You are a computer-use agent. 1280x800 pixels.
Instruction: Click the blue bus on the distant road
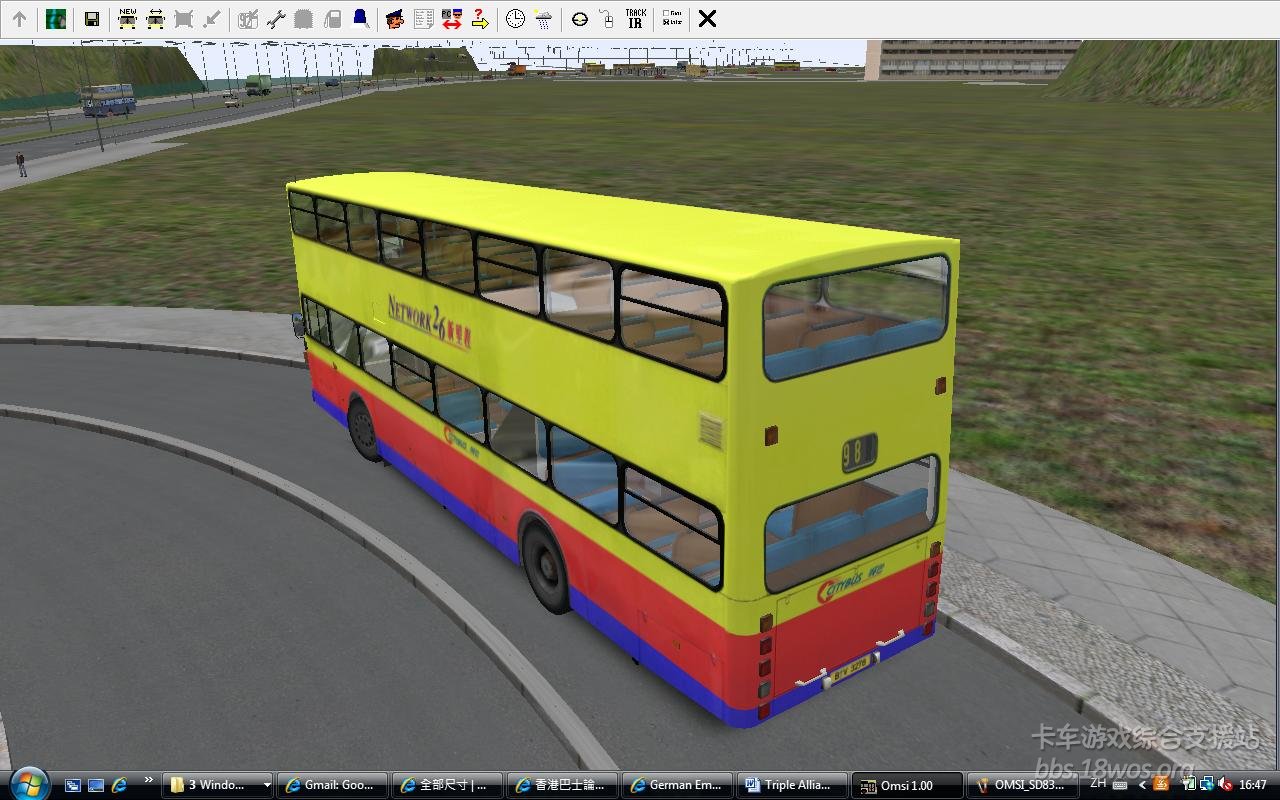108,100
